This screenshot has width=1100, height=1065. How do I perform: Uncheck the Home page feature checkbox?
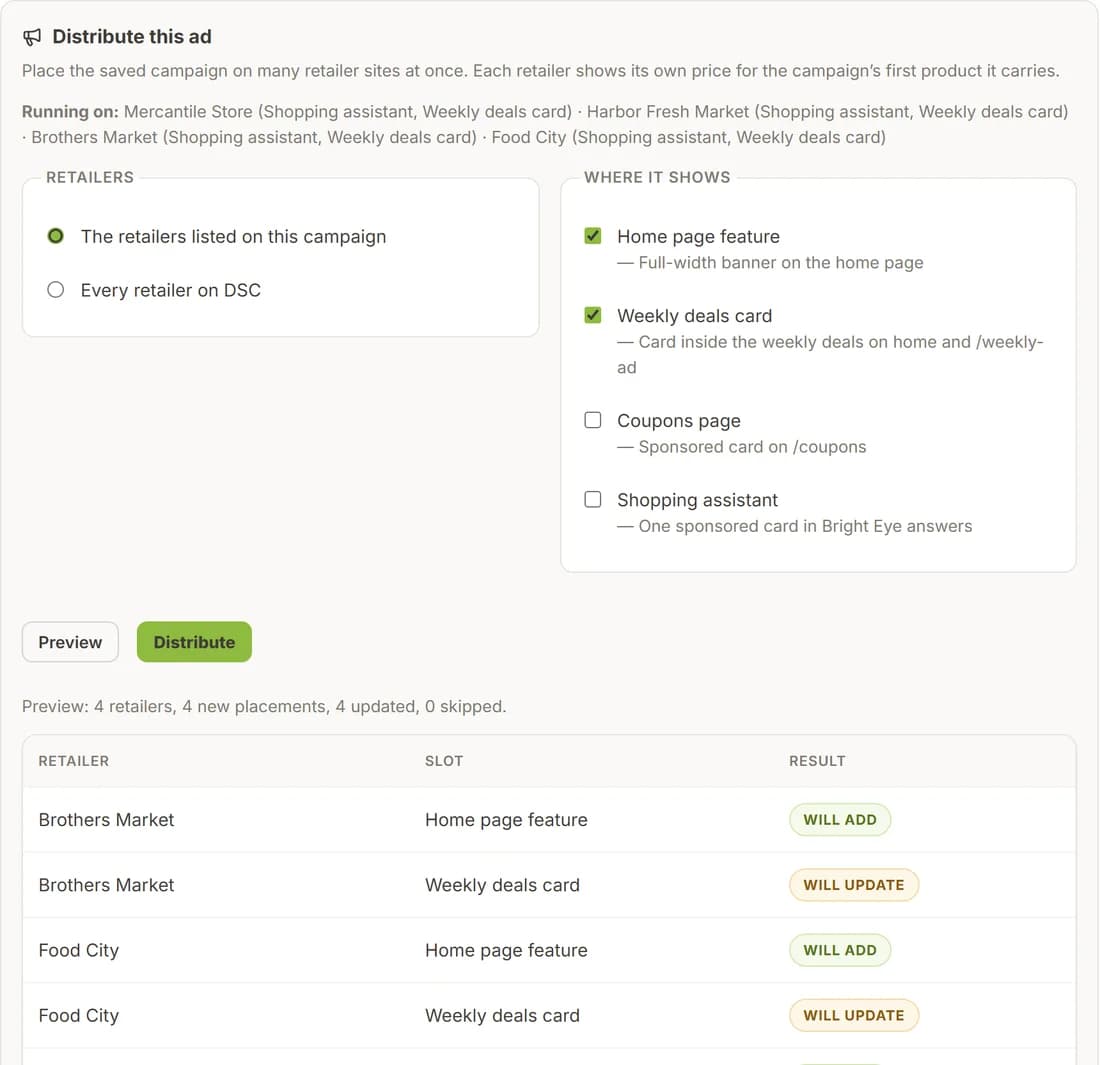pos(593,236)
